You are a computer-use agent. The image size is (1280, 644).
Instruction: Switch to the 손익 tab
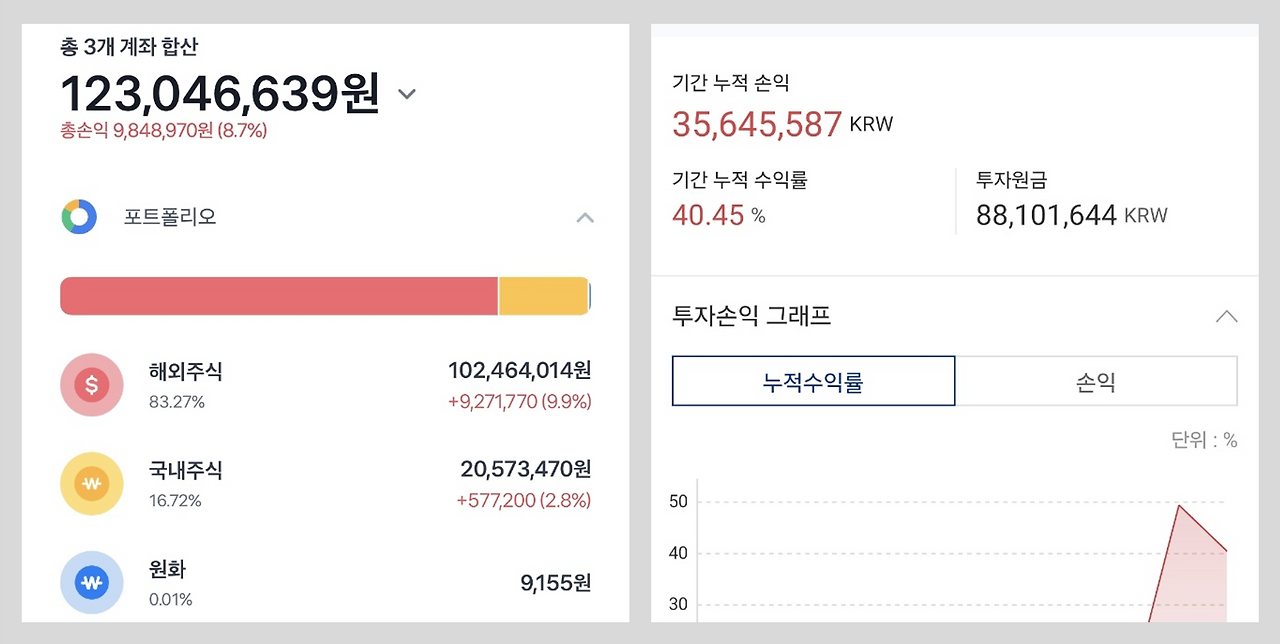pyautogui.click(x=1096, y=381)
